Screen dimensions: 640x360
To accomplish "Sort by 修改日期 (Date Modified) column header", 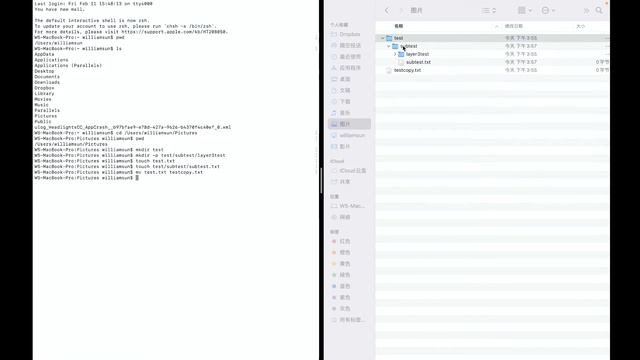I will (x=513, y=26).
